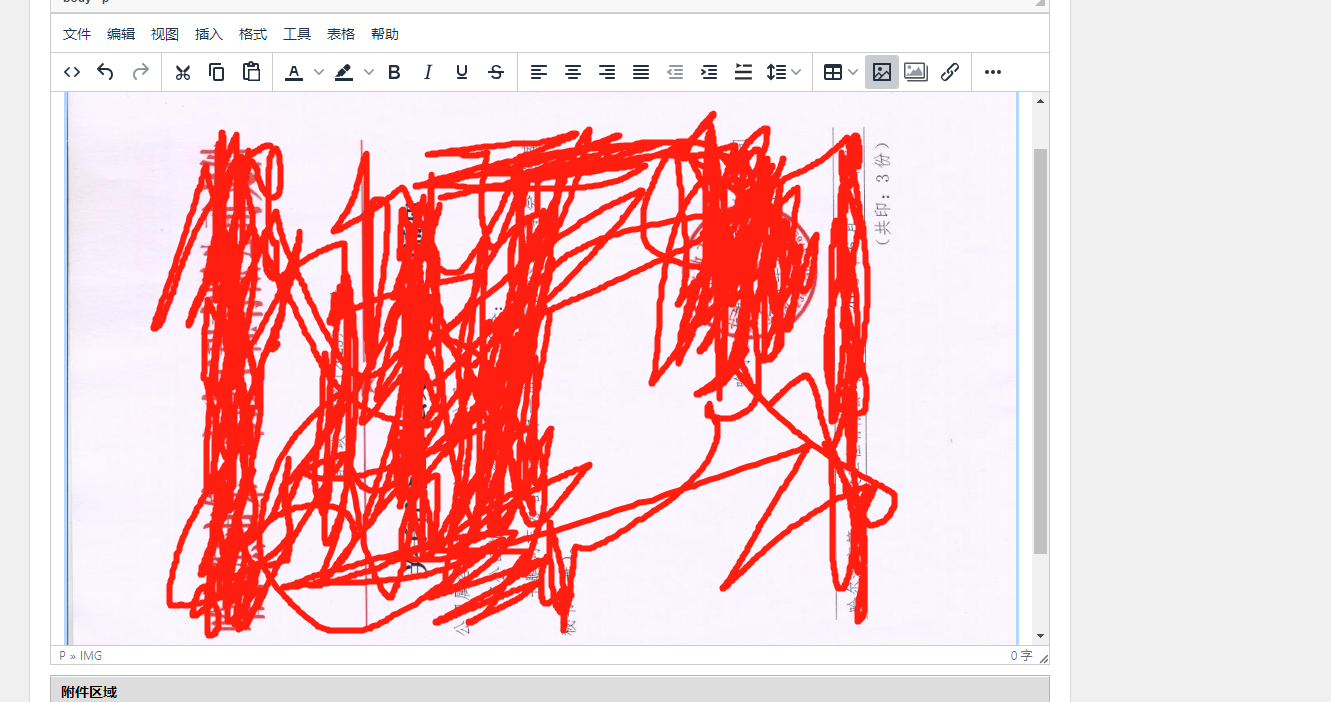Screen dimensions: 1331x702
Task: Open insert/edit image dialog icon
Action: 881,72
